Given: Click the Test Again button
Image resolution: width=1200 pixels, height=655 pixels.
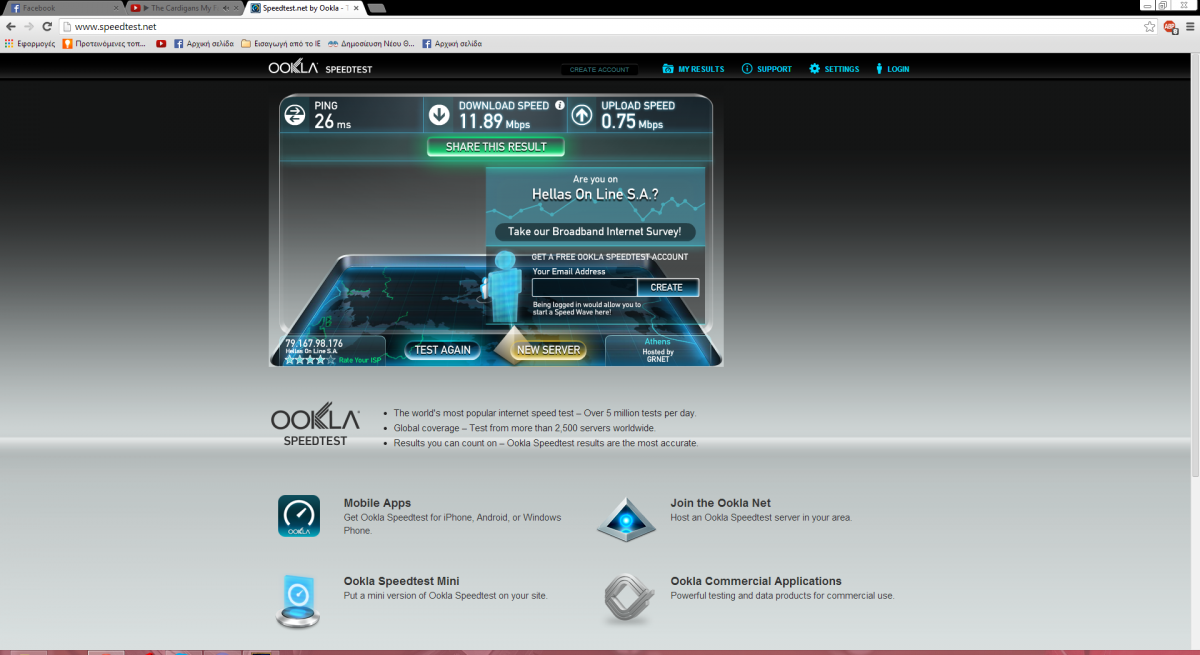Looking at the screenshot, I should click(442, 350).
